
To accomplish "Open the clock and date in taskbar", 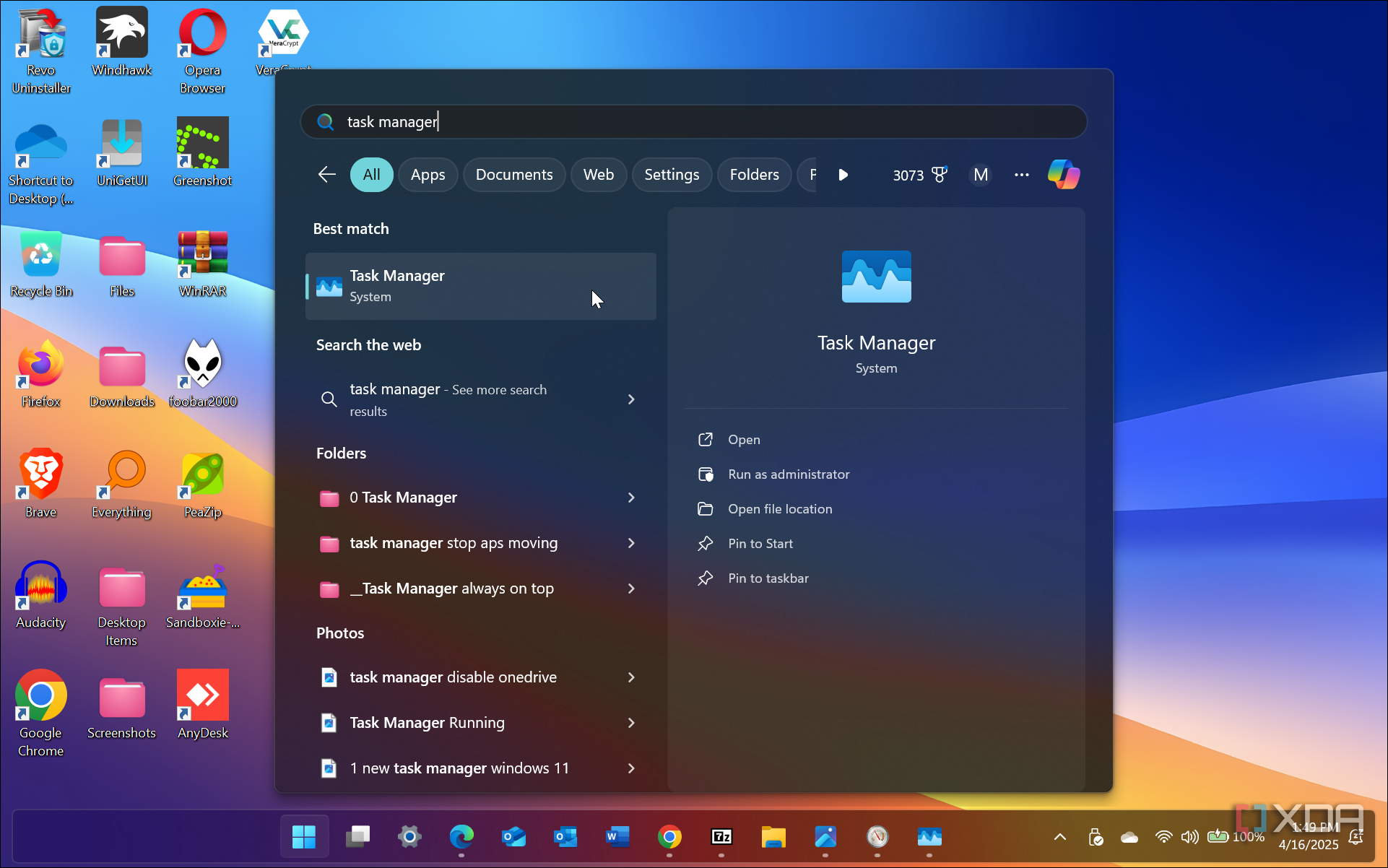I will click(1309, 836).
